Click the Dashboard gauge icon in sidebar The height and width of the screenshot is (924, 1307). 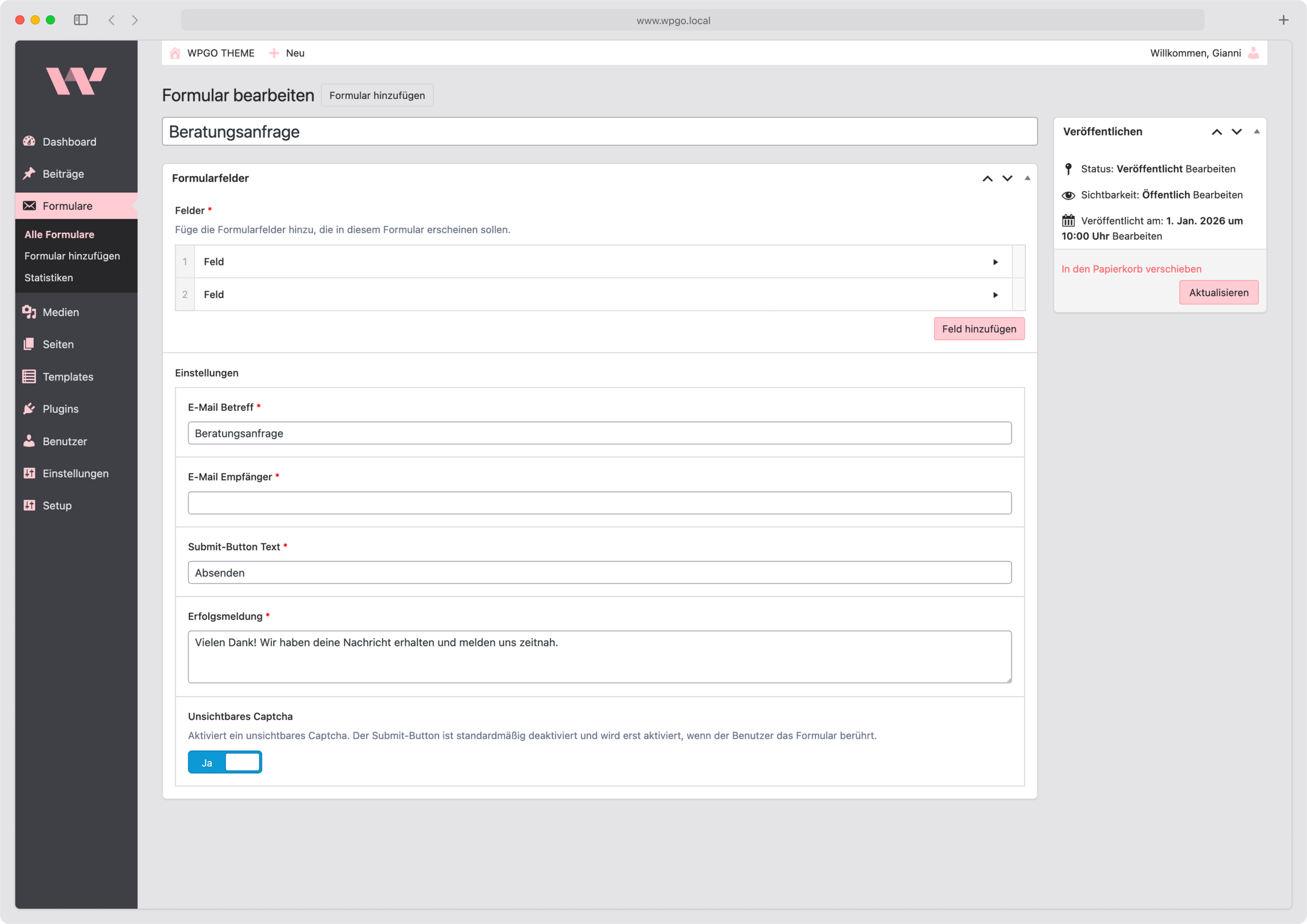29,141
